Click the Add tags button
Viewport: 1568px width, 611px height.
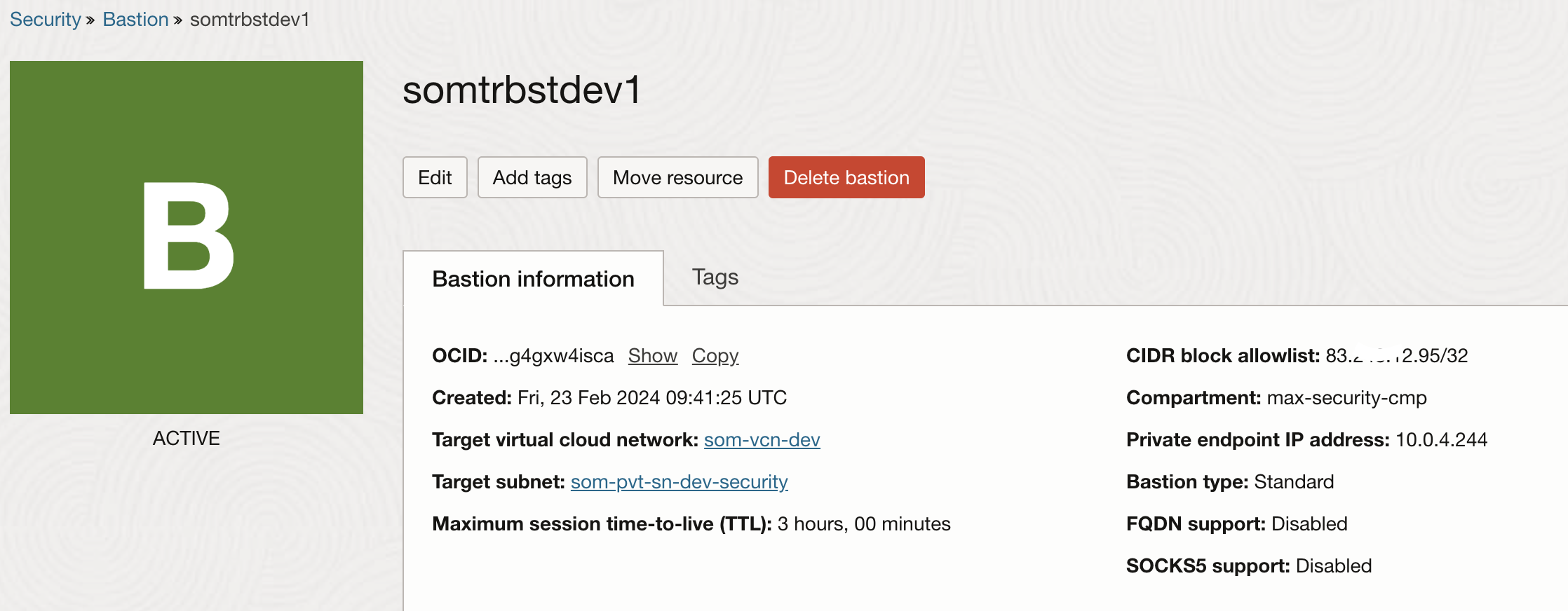[532, 177]
